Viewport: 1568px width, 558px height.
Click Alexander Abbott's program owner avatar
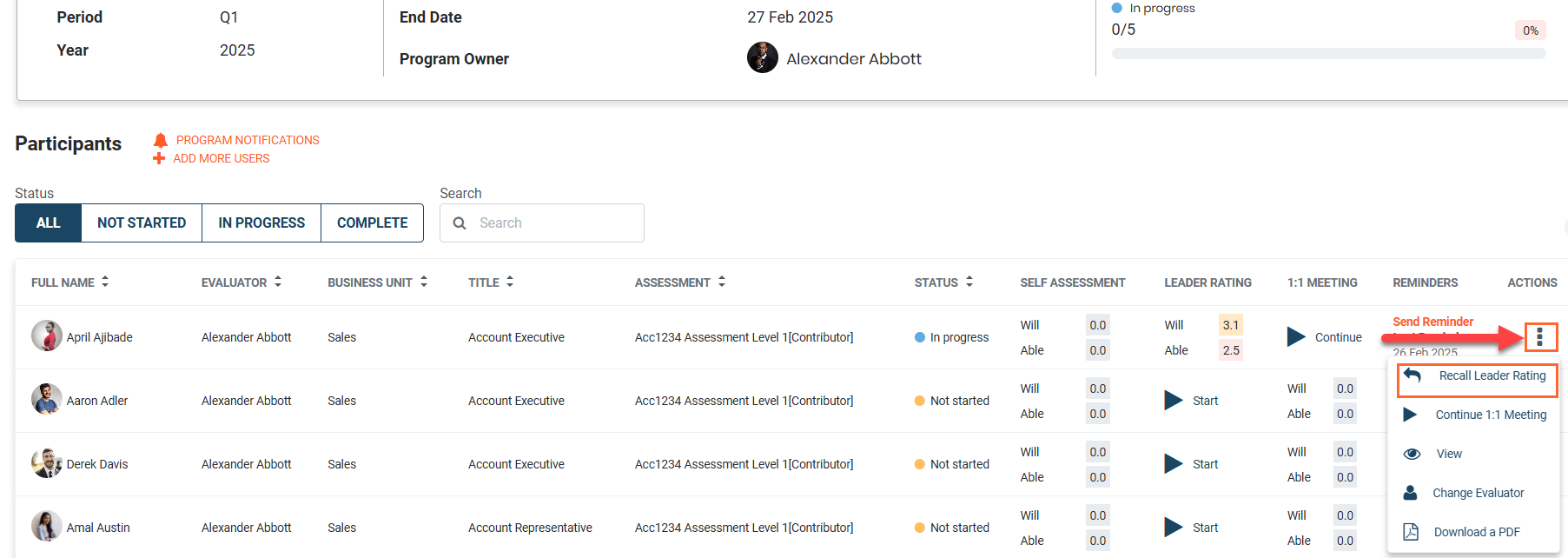tap(762, 58)
